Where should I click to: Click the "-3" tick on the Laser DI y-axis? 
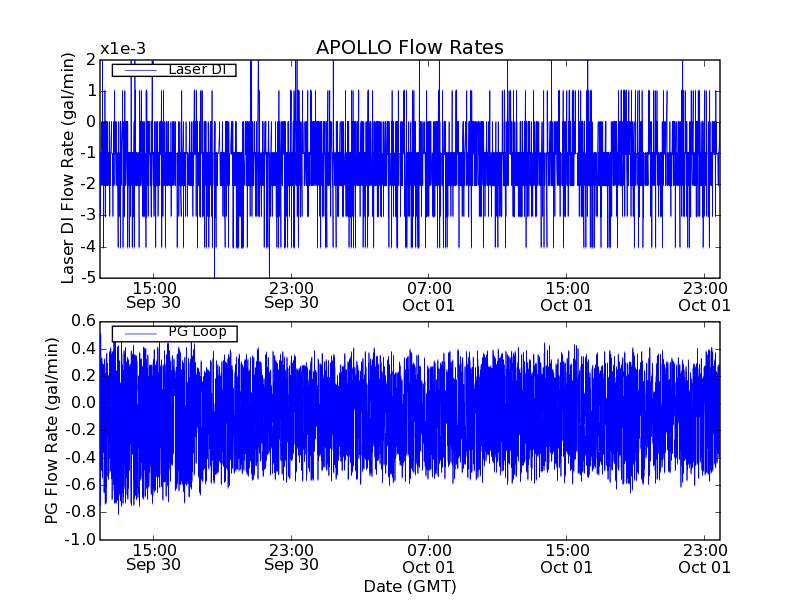[x=88, y=216]
